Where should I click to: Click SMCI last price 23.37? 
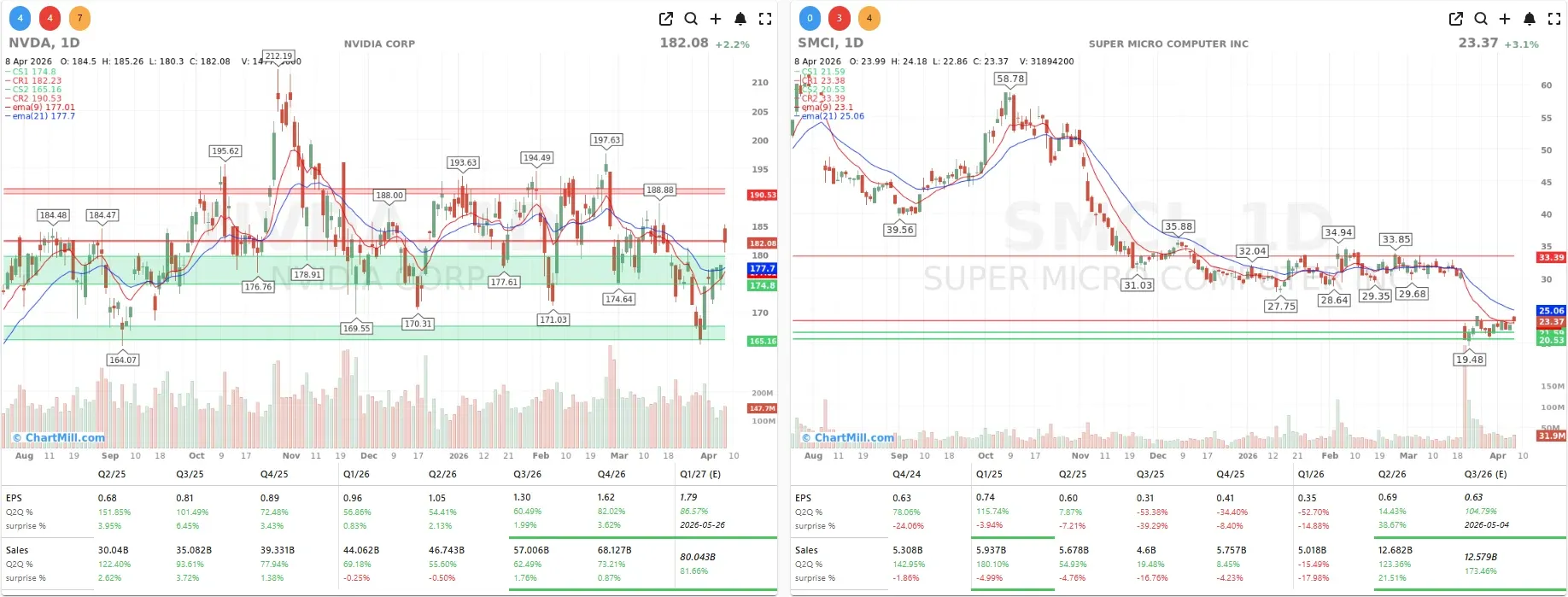(x=1478, y=43)
